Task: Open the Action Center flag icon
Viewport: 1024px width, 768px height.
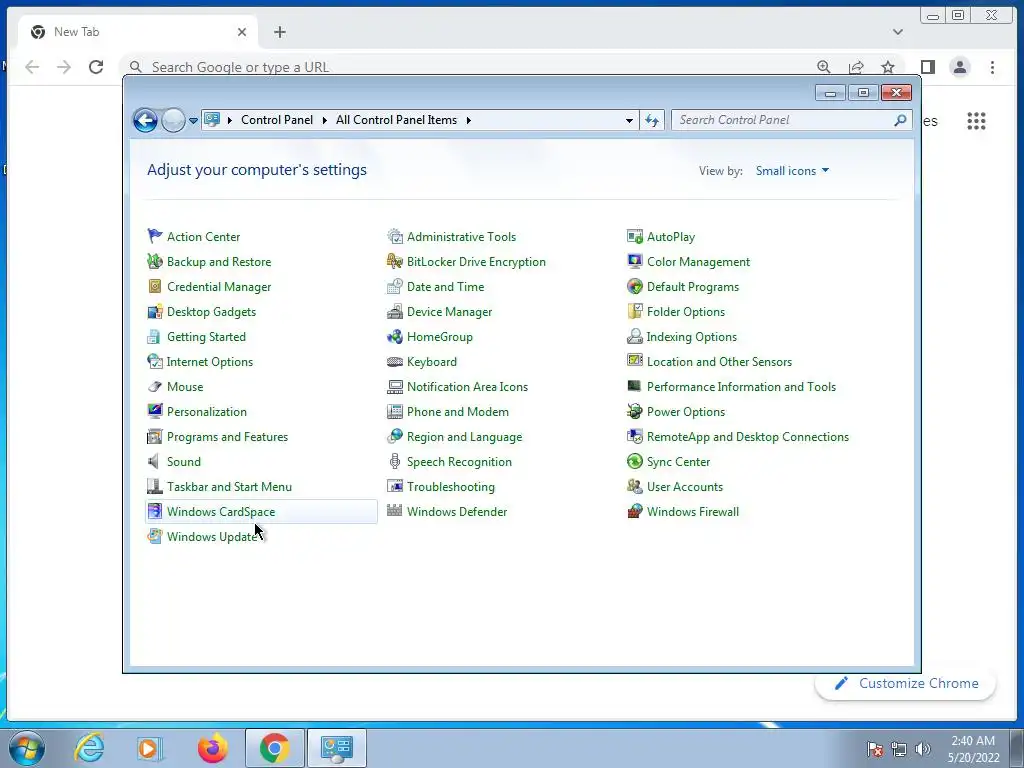Action: pos(155,236)
